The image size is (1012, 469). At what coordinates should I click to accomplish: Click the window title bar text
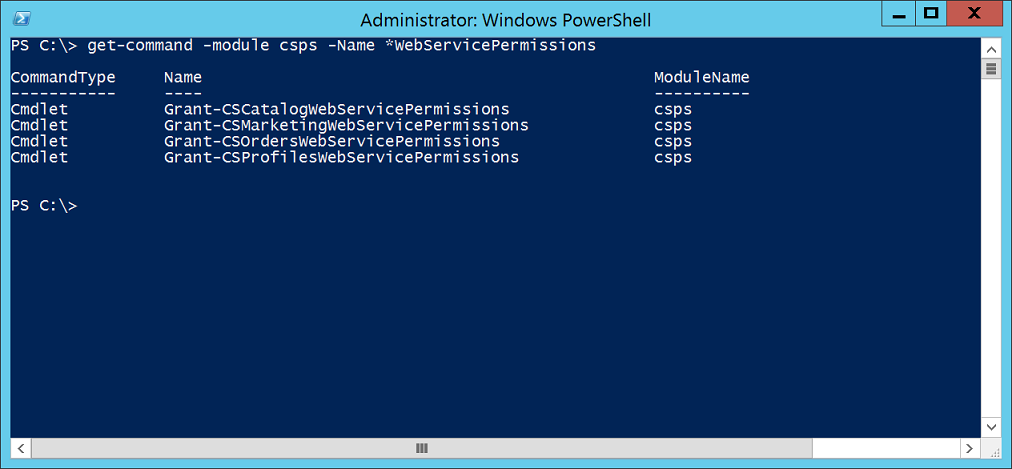pyautogui.click(x=505, y=21)
